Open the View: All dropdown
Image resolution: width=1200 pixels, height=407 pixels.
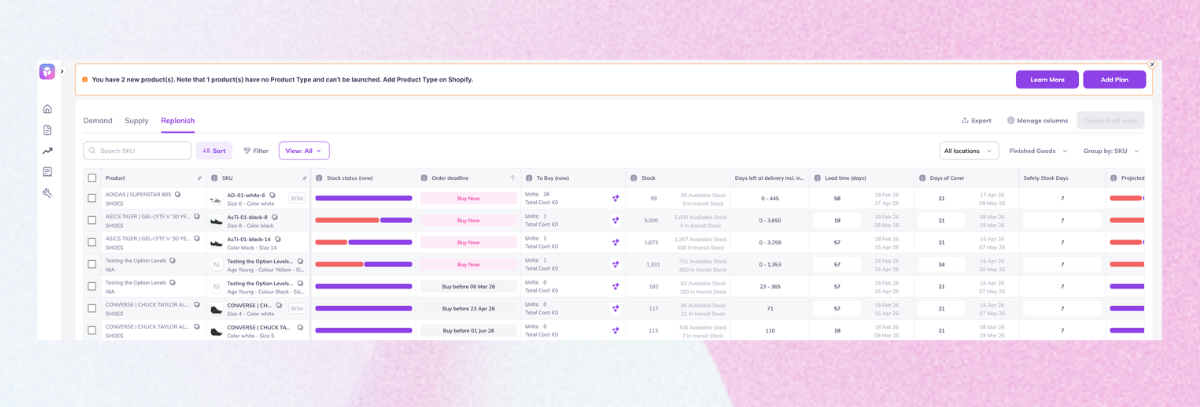click(304, 151)
